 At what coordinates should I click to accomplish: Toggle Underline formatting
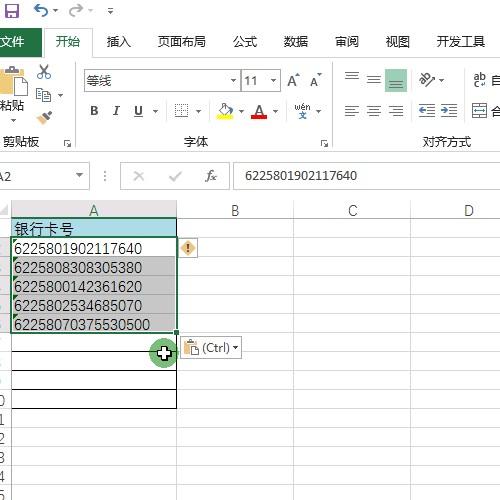tap(138, 111)
